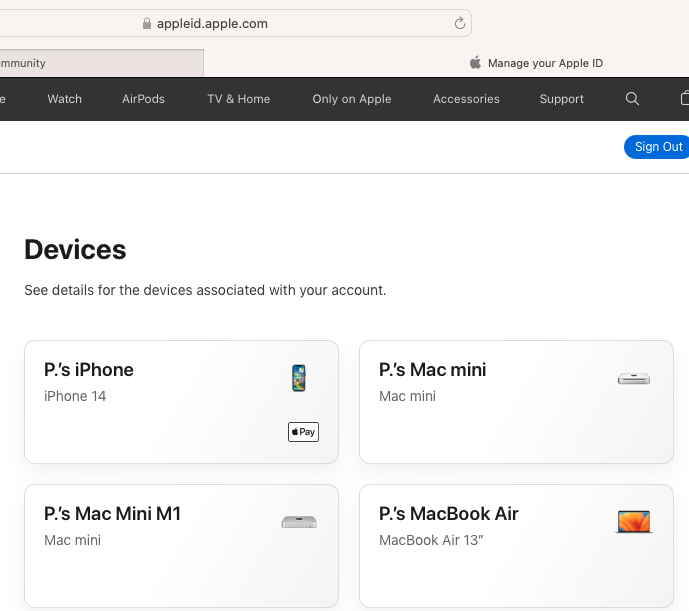Open the Support menu item
The height and width of the screenshot is (611, 689).
[x=562, y=99]
